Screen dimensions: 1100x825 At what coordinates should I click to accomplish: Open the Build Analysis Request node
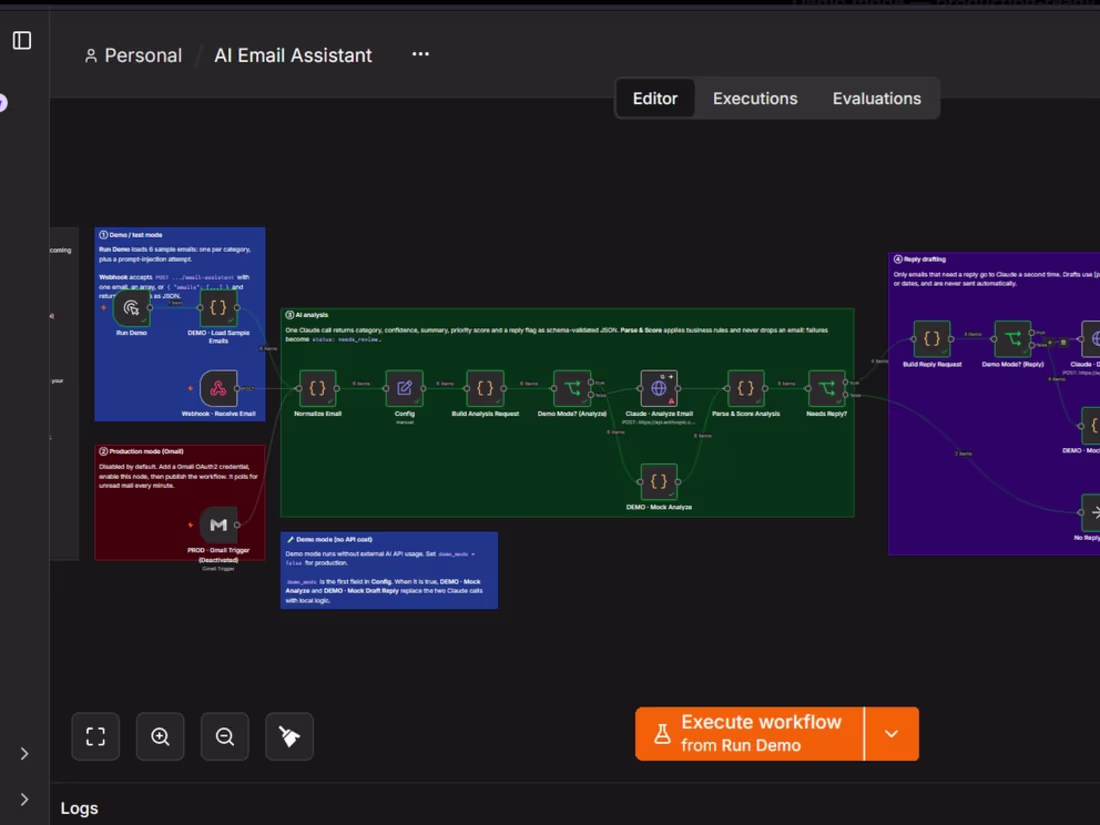click(x=485, y=389)
